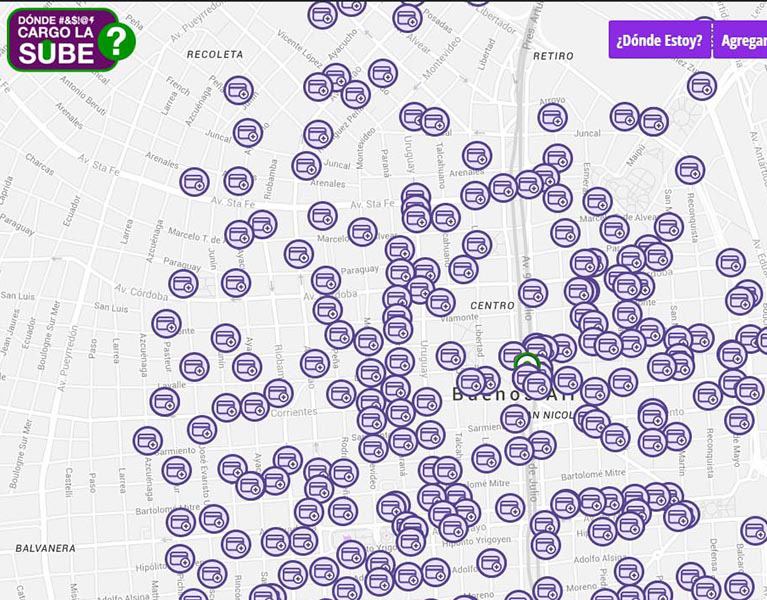The height and width of the screenshot is (600, 767).
Task: Select SUBE marker left of the central Paraguay label
Action: (326, 280)
